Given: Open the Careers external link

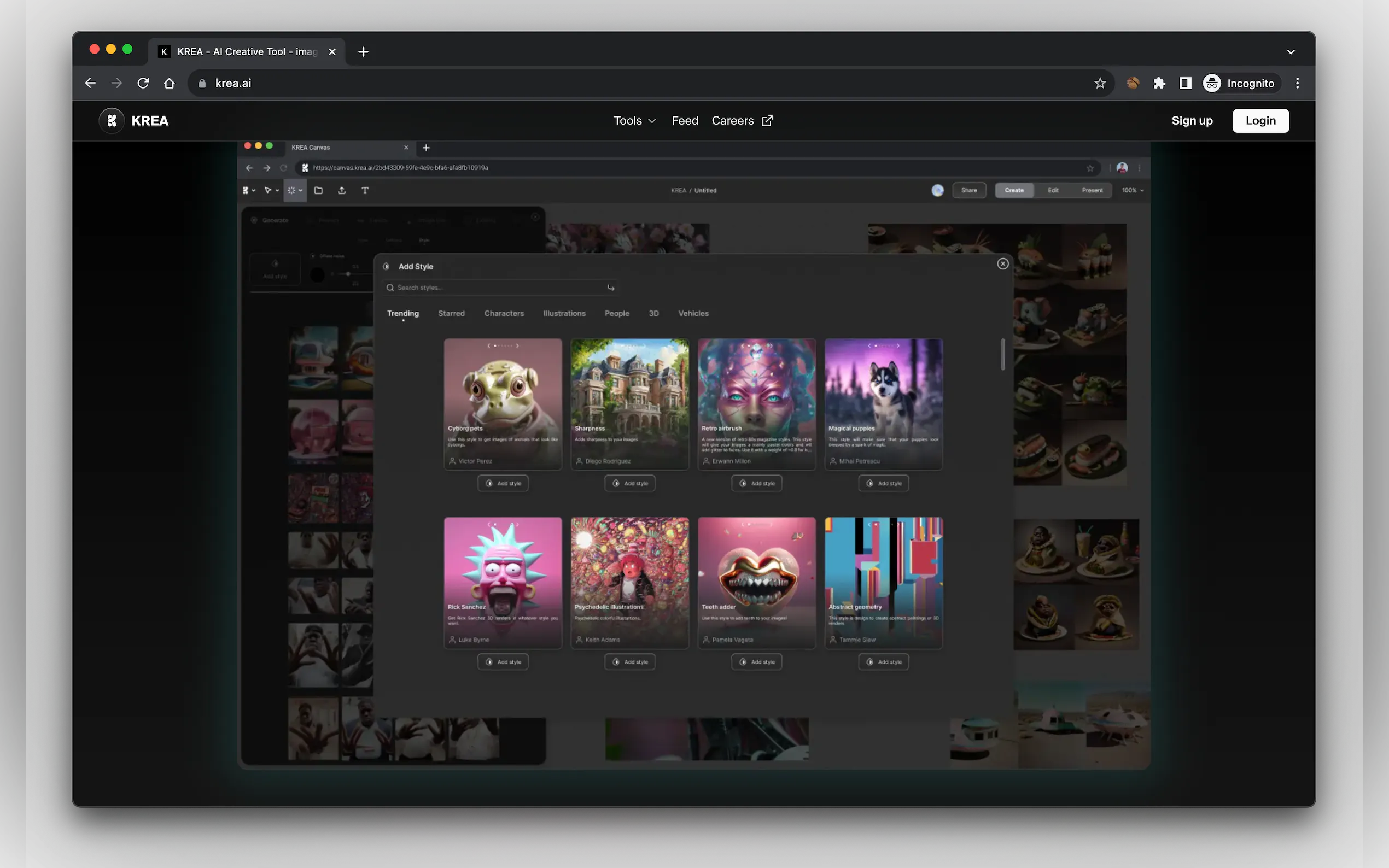Looking at the screenshot, I should [742, 121].
